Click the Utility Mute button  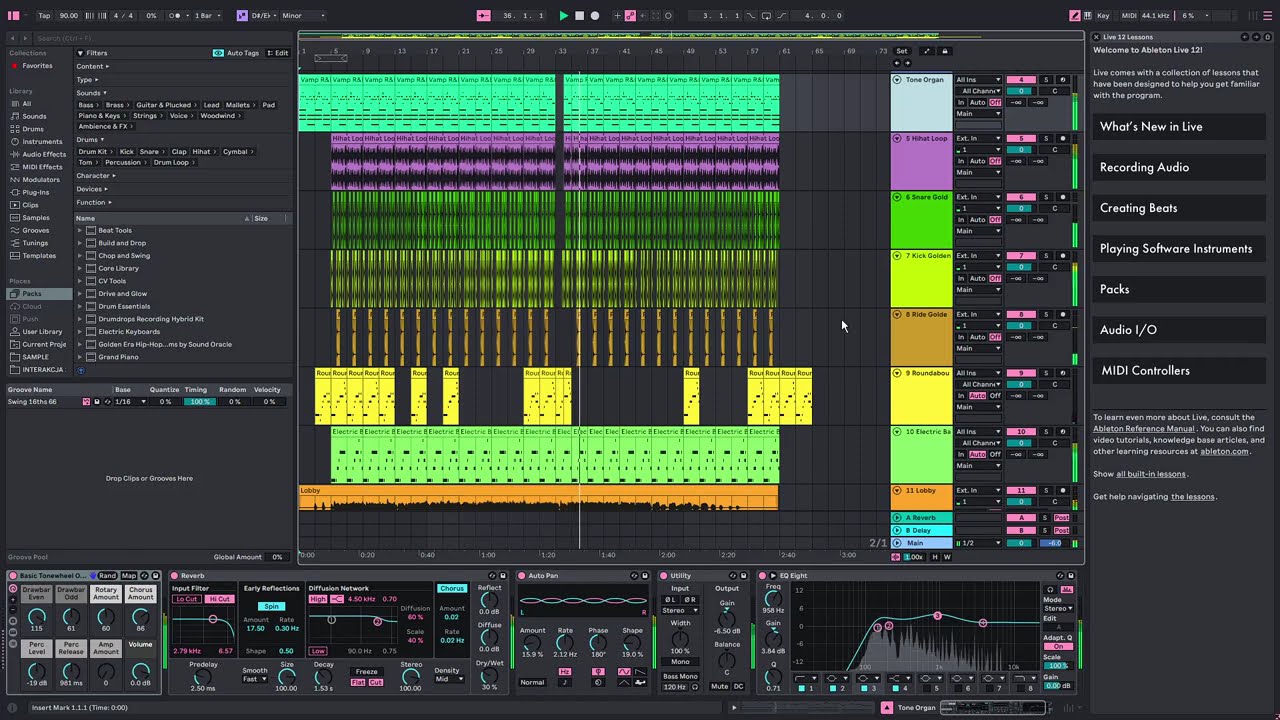click(720, 687)
